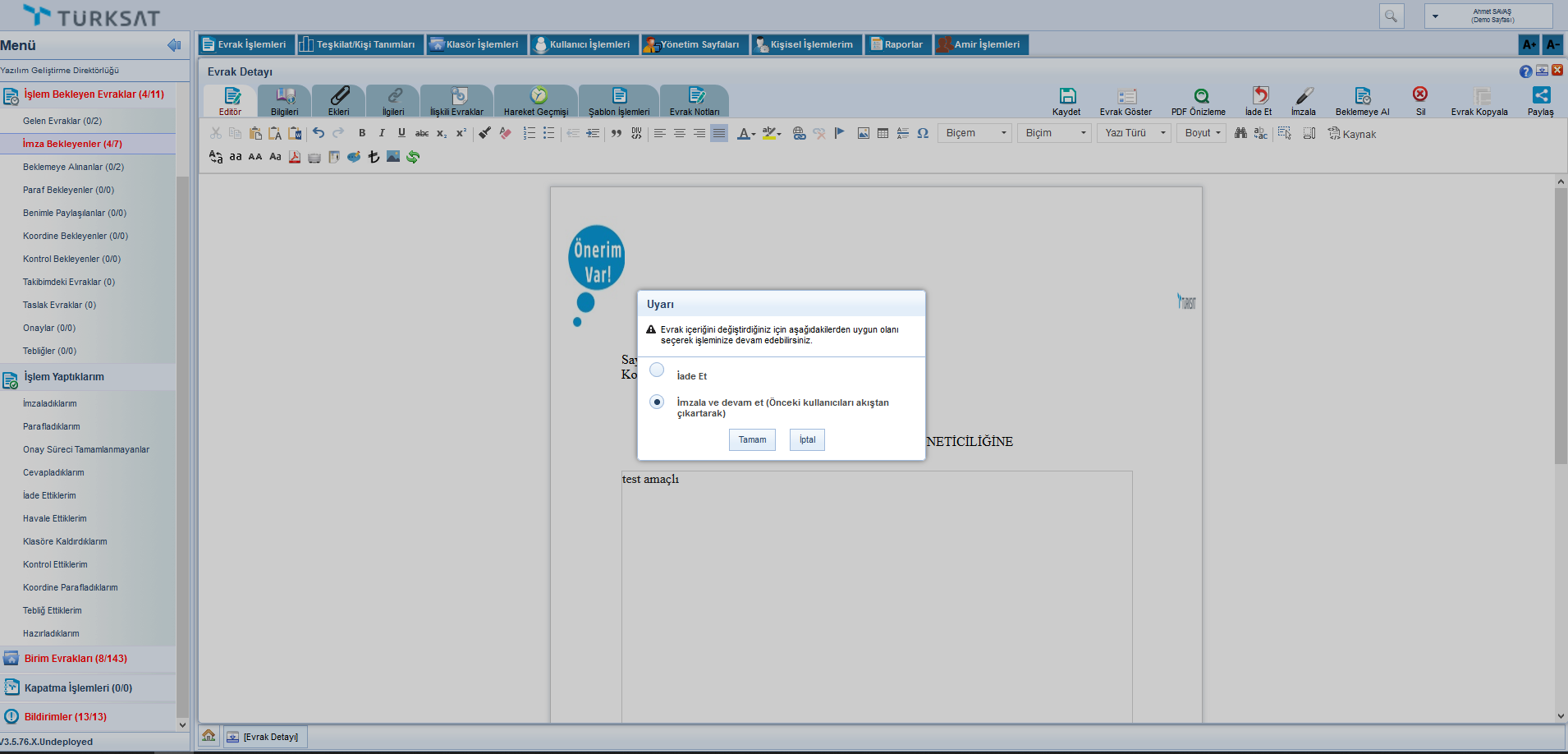Viewport: 1568px width, 754px height.
Task: Click the Evrak Göster icon
Action: point(1126,96)
